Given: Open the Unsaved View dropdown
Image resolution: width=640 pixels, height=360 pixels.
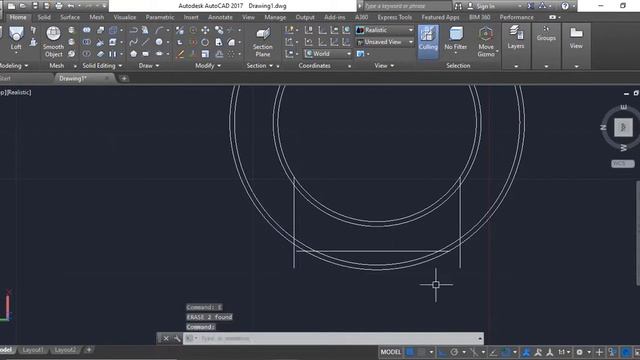Looking at the screenshot, I should (384, 42).
